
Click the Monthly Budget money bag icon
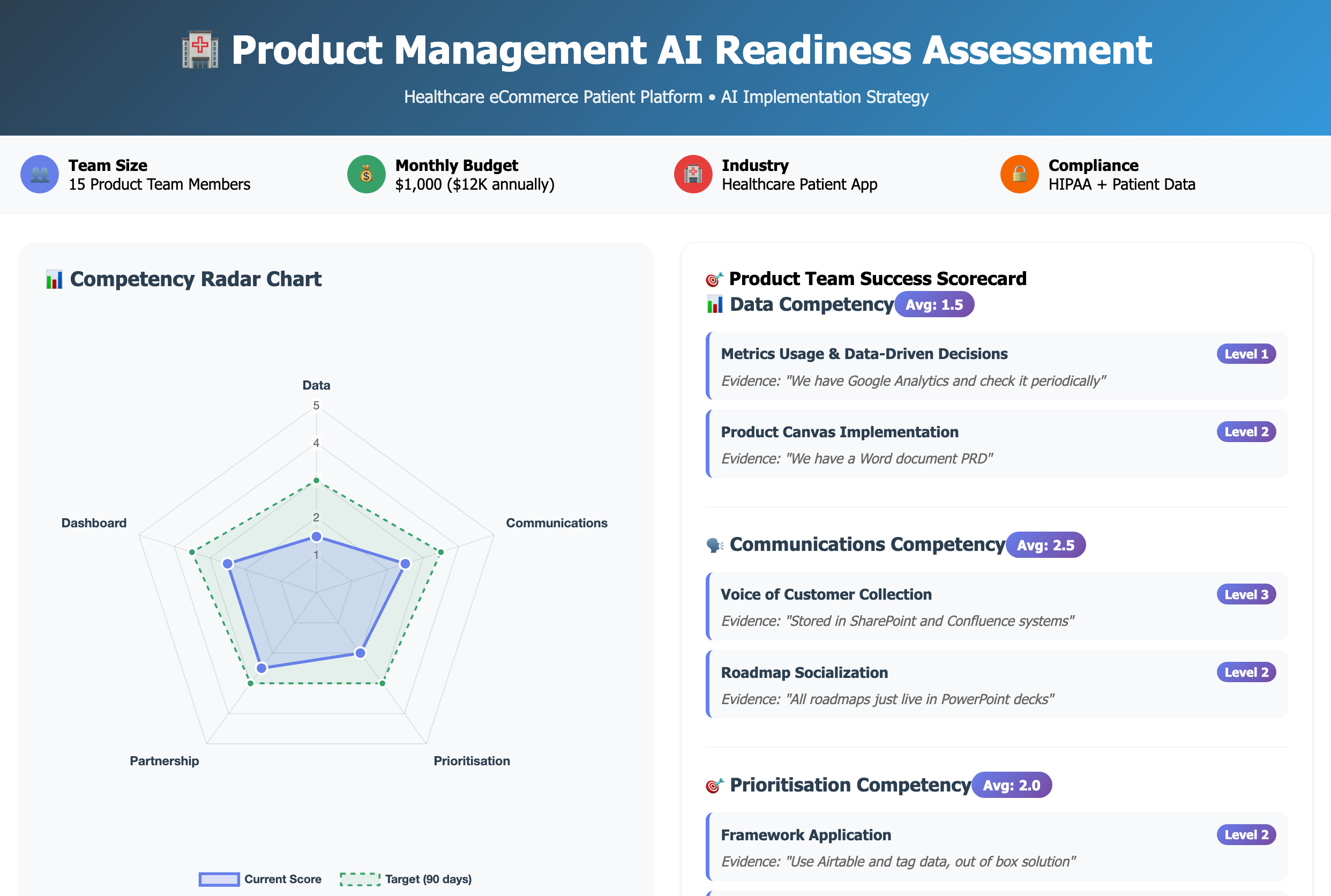coord(366,174)
